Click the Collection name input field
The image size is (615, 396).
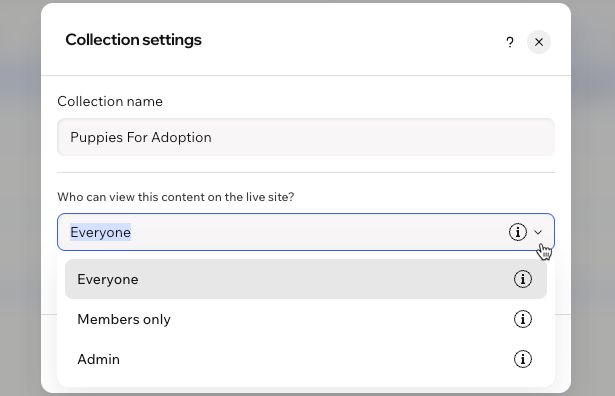click(306, 137)
